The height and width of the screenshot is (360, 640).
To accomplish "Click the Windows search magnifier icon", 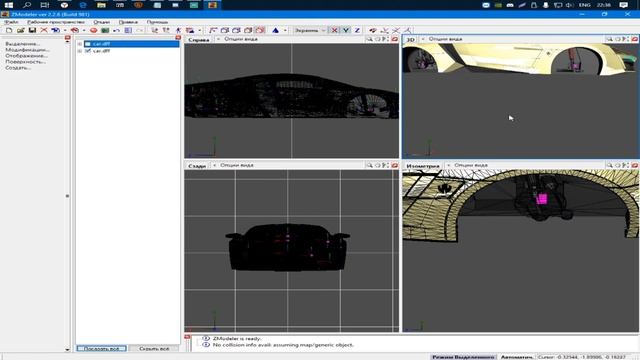I will (27, 5).
